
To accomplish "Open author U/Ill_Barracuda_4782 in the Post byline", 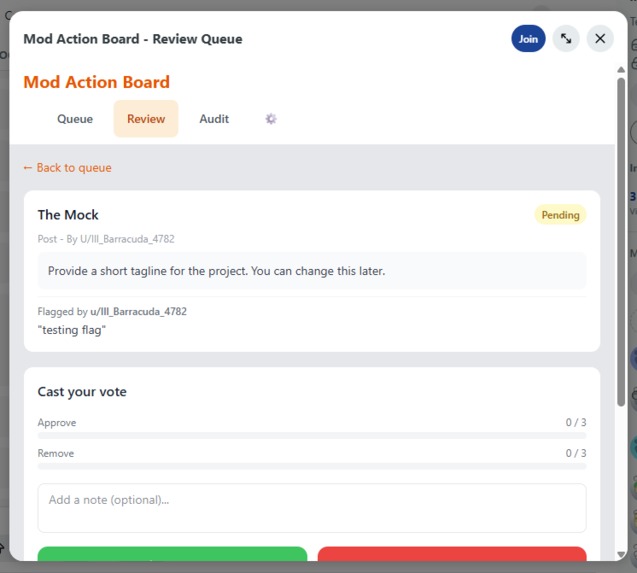I will pyautogui.click(x=127, y=239).
